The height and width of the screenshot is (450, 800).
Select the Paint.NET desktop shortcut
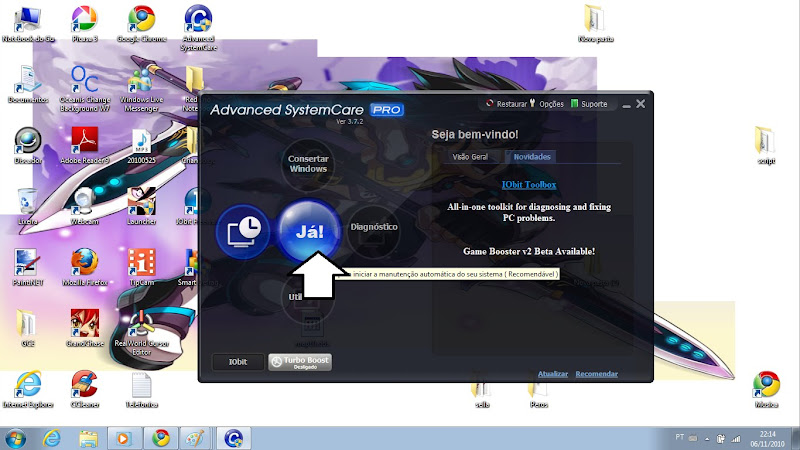coord(28,267)
